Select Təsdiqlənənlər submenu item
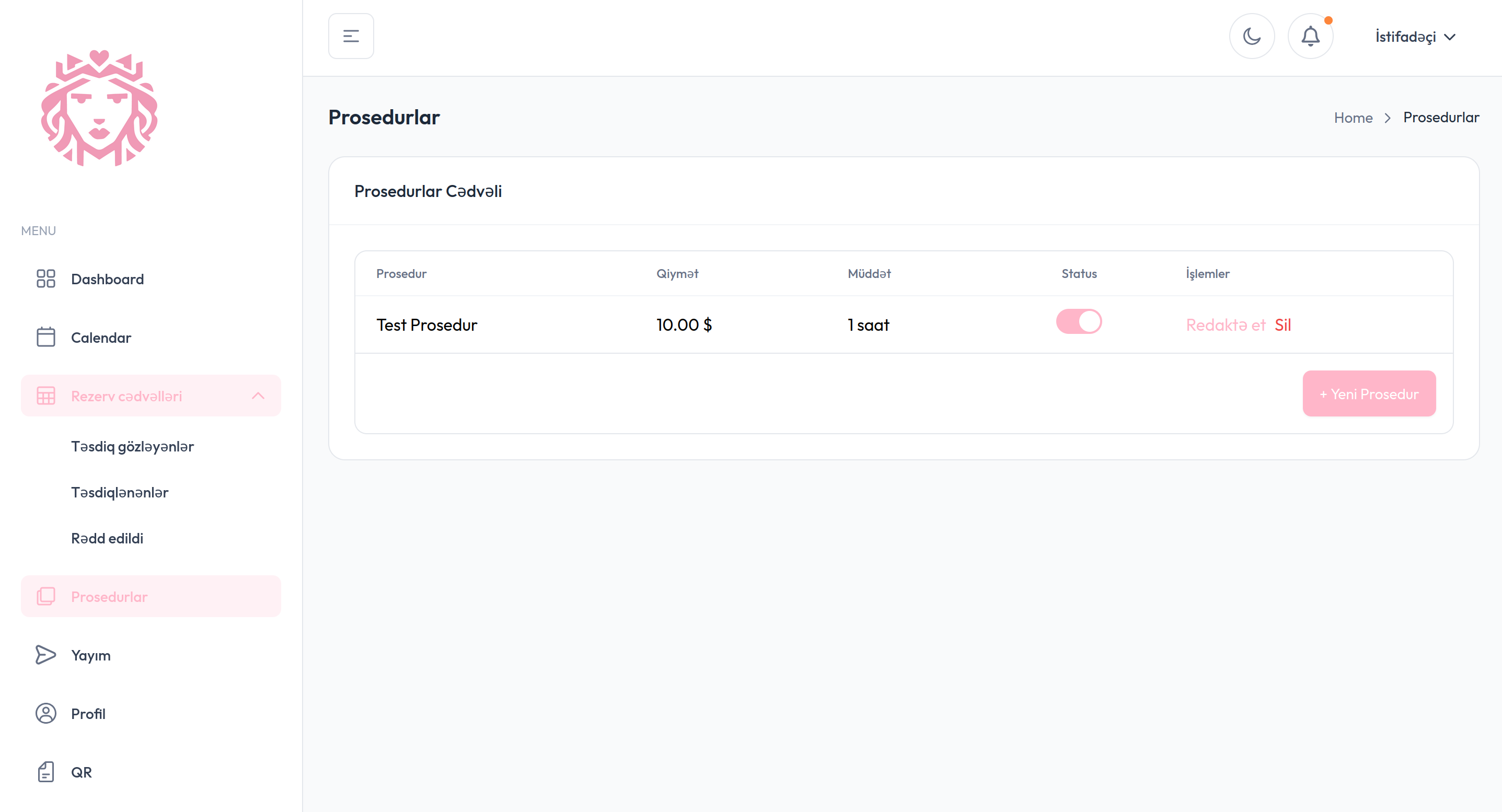Screen dimensions: 1502x812 click(x=120, y=493)
